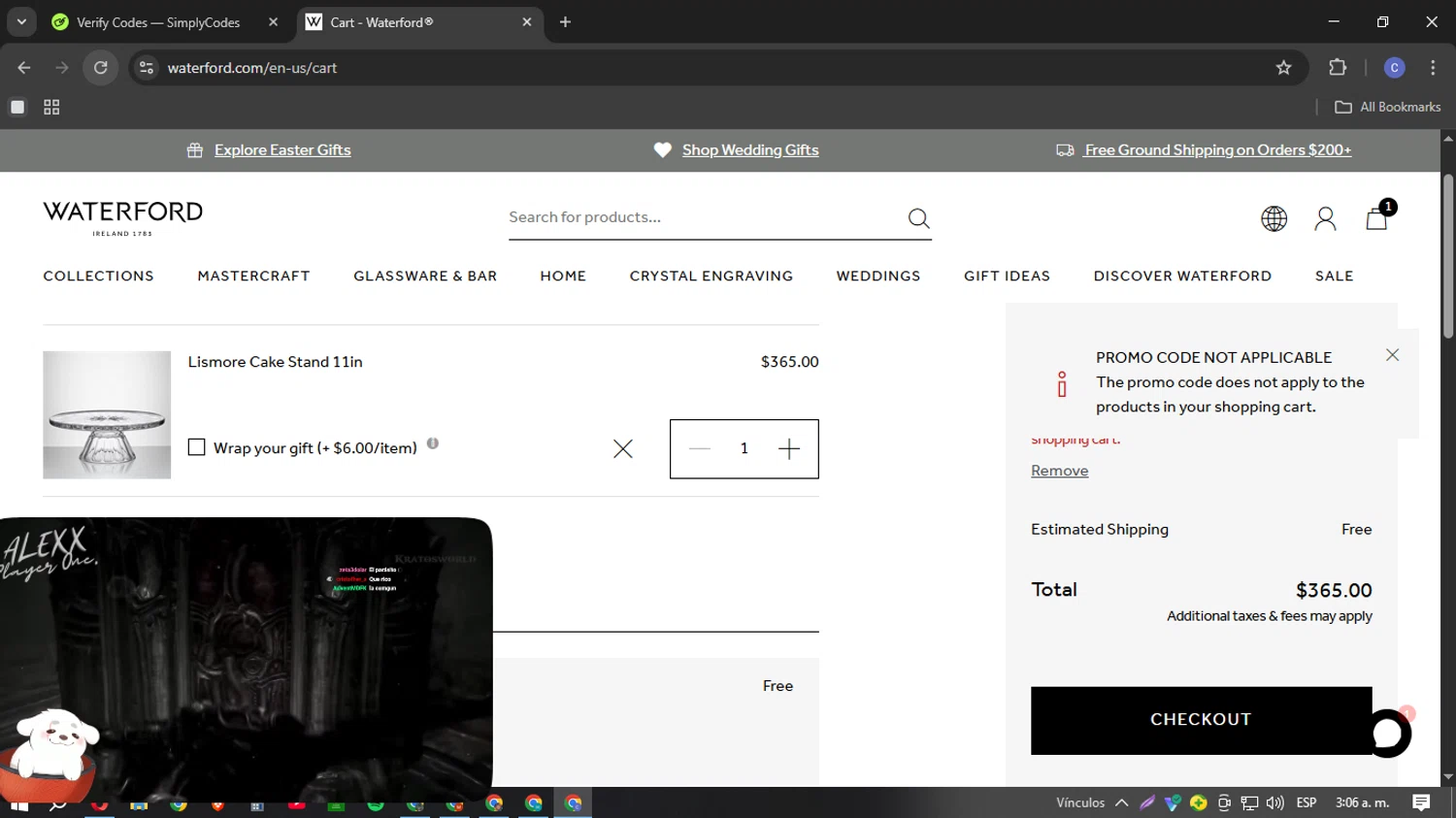Dismiss the promo code not applicable notice
This screenshot has width=1456, height=818.
point(1392,355)
